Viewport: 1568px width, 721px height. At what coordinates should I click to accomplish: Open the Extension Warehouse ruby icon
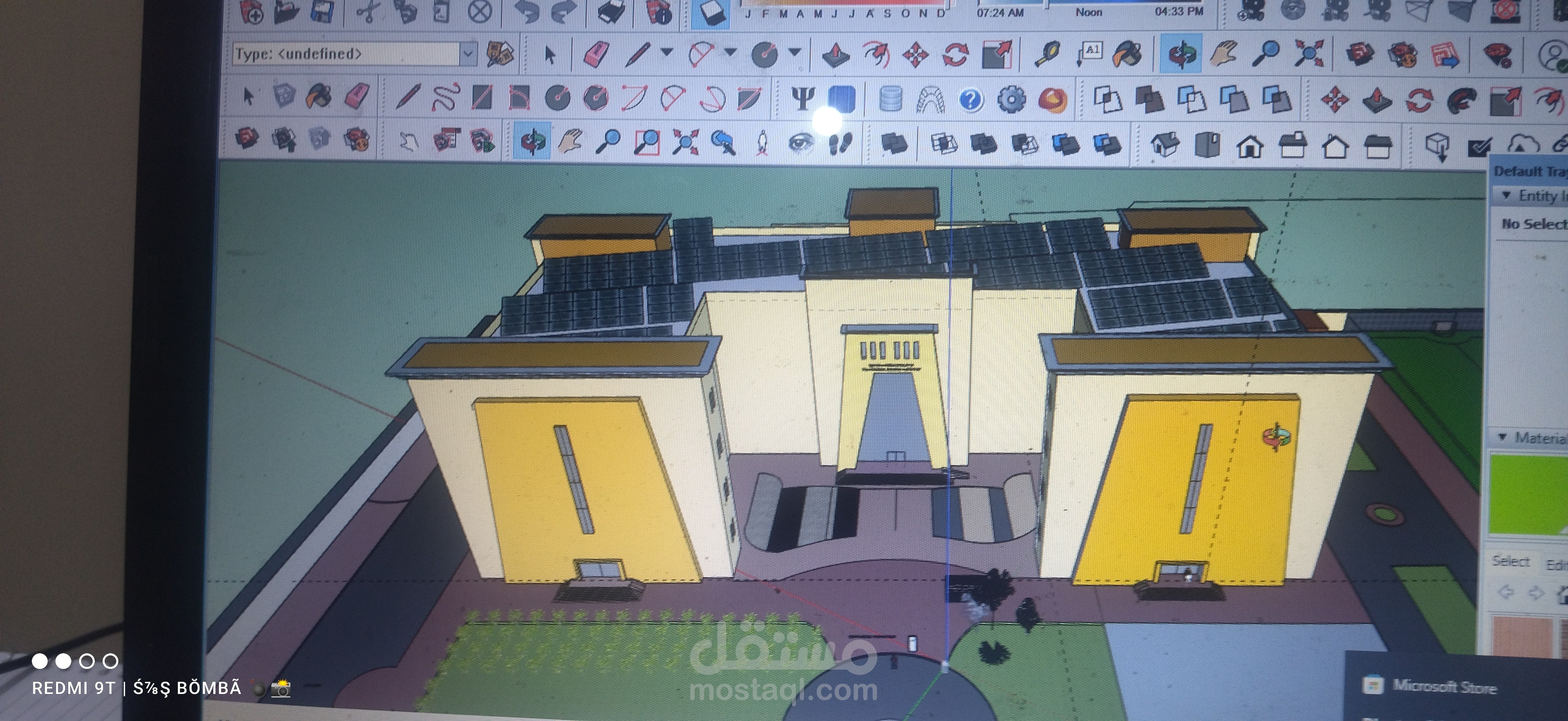1498,55
